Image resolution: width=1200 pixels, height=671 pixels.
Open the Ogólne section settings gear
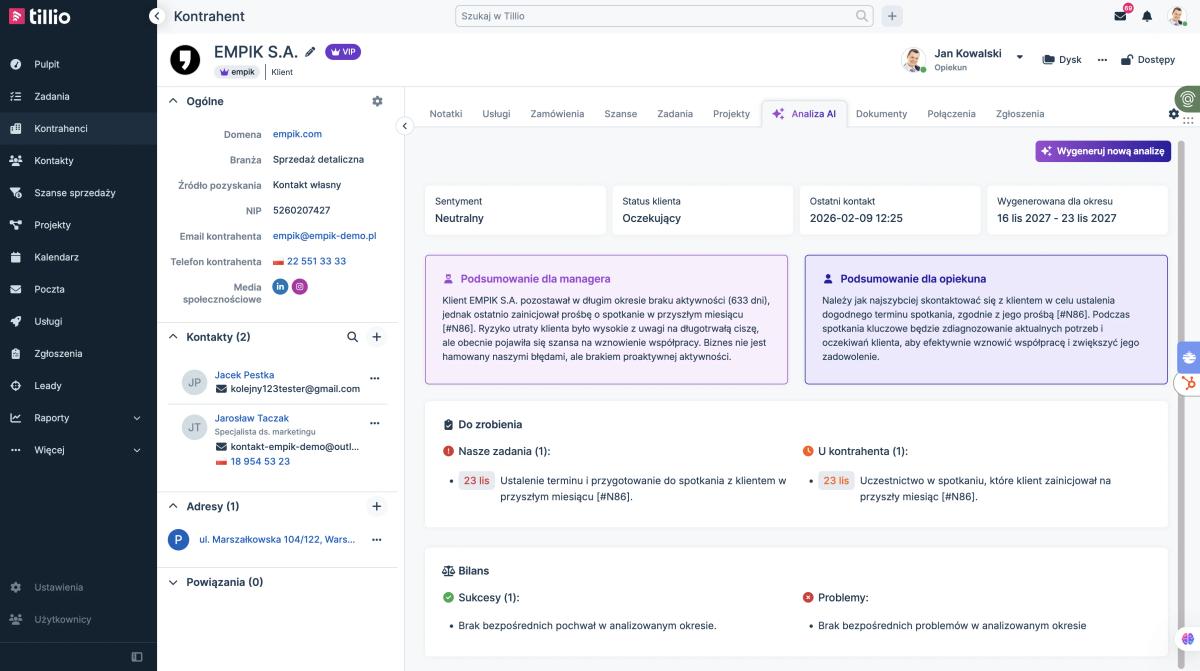pyautogui.click(x=377, y=101)
